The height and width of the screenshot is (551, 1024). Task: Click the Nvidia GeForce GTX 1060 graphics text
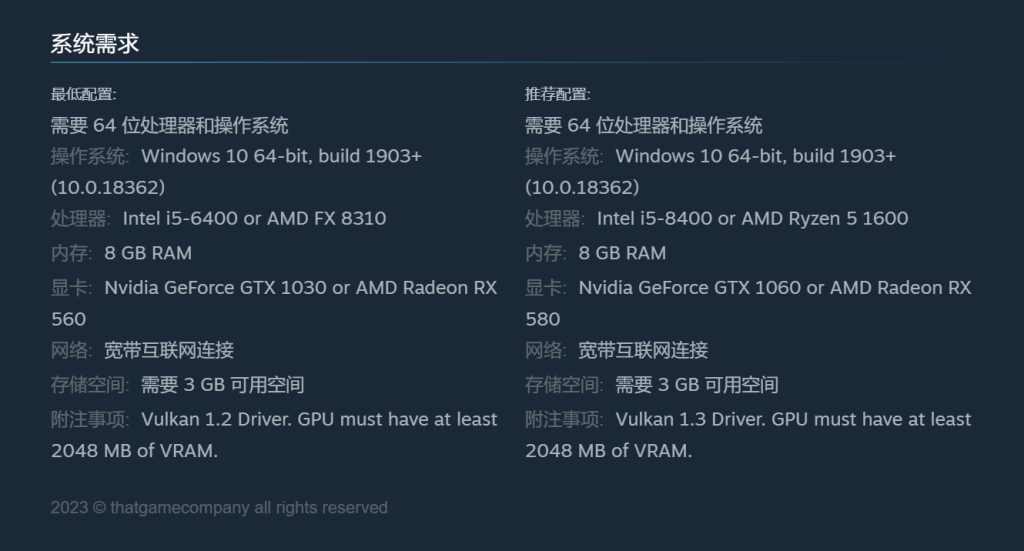coord(774,287)
